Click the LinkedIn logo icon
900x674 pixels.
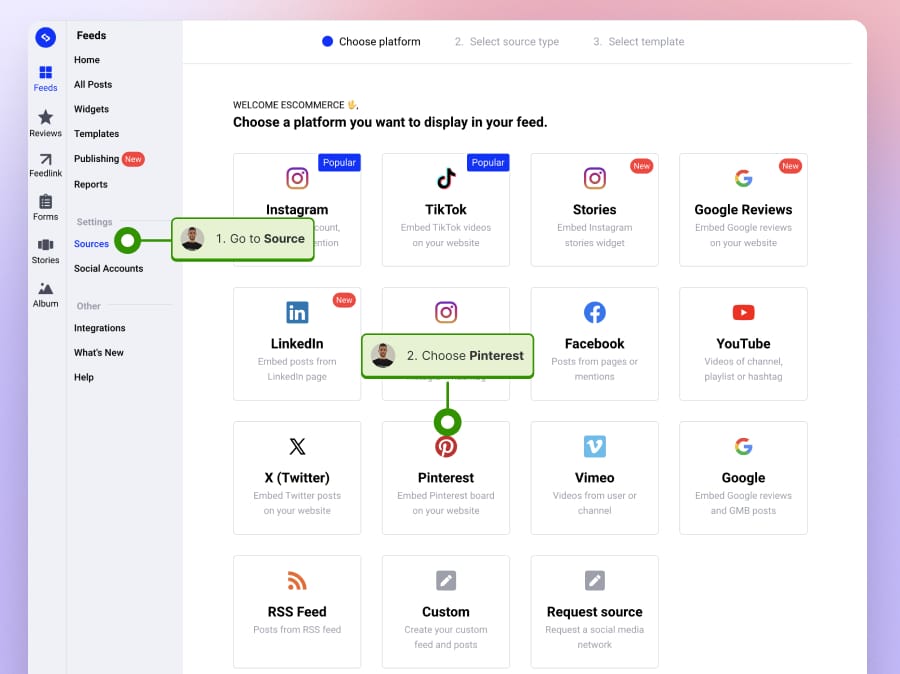click(297, 312)
